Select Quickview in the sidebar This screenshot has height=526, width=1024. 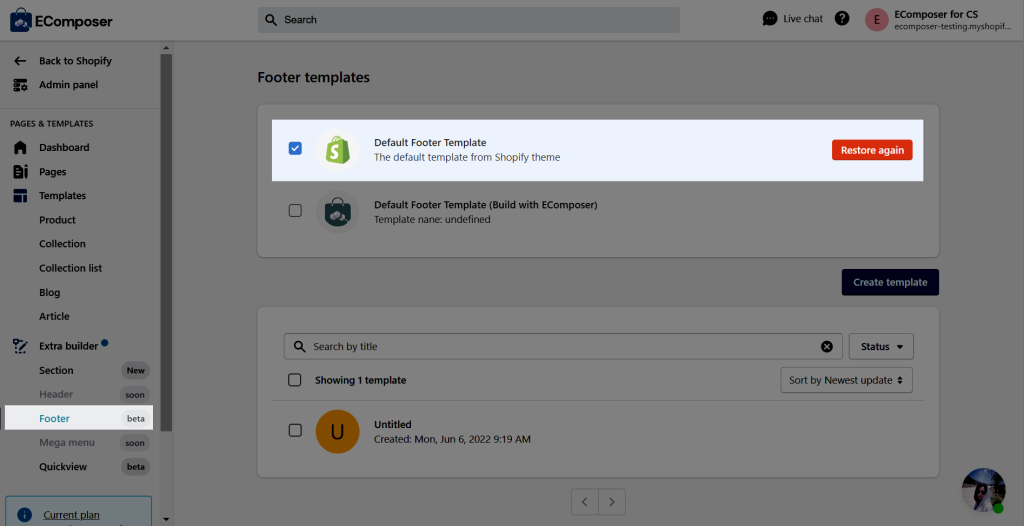[63, 467]
